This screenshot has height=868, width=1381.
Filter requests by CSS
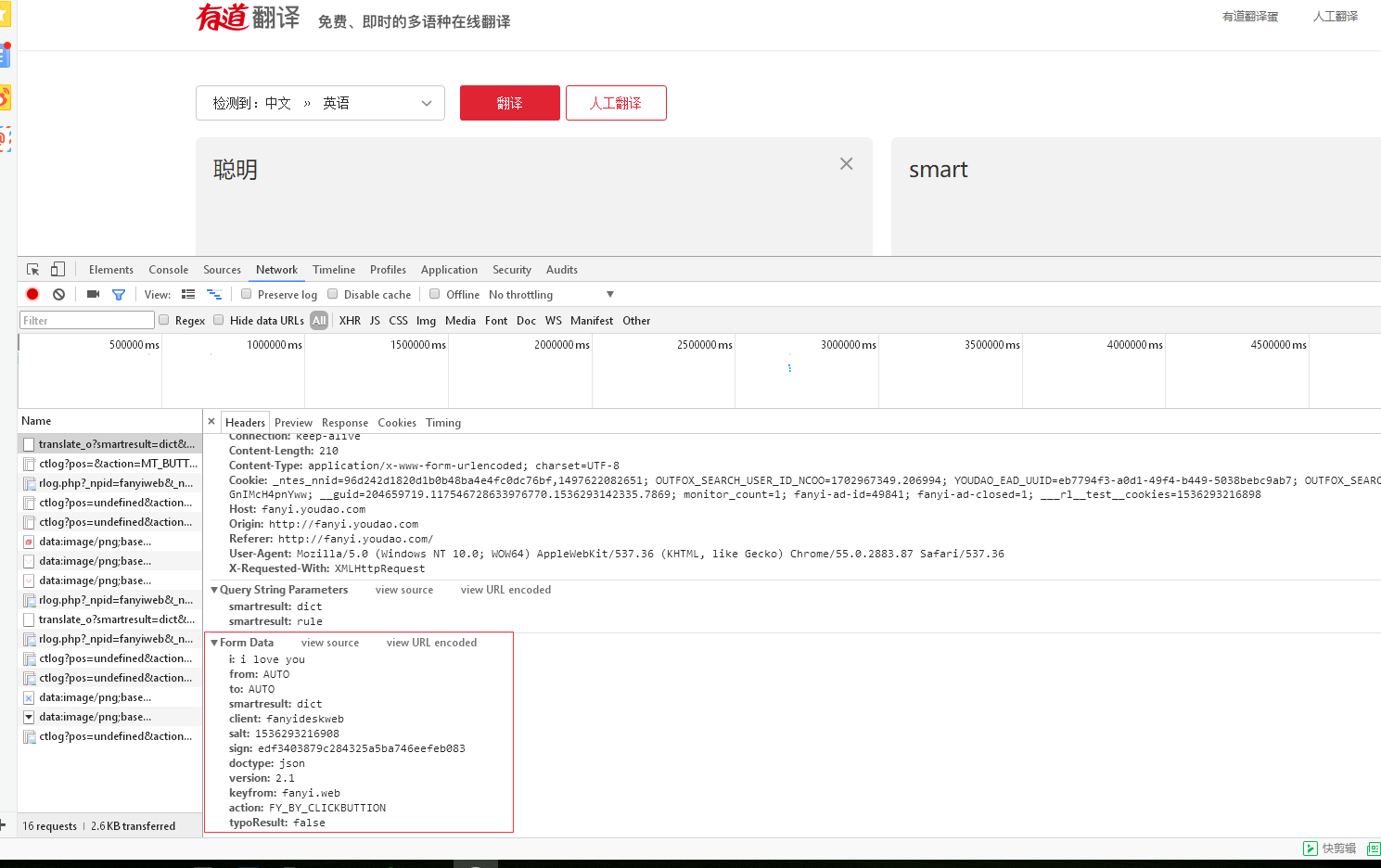398,321
